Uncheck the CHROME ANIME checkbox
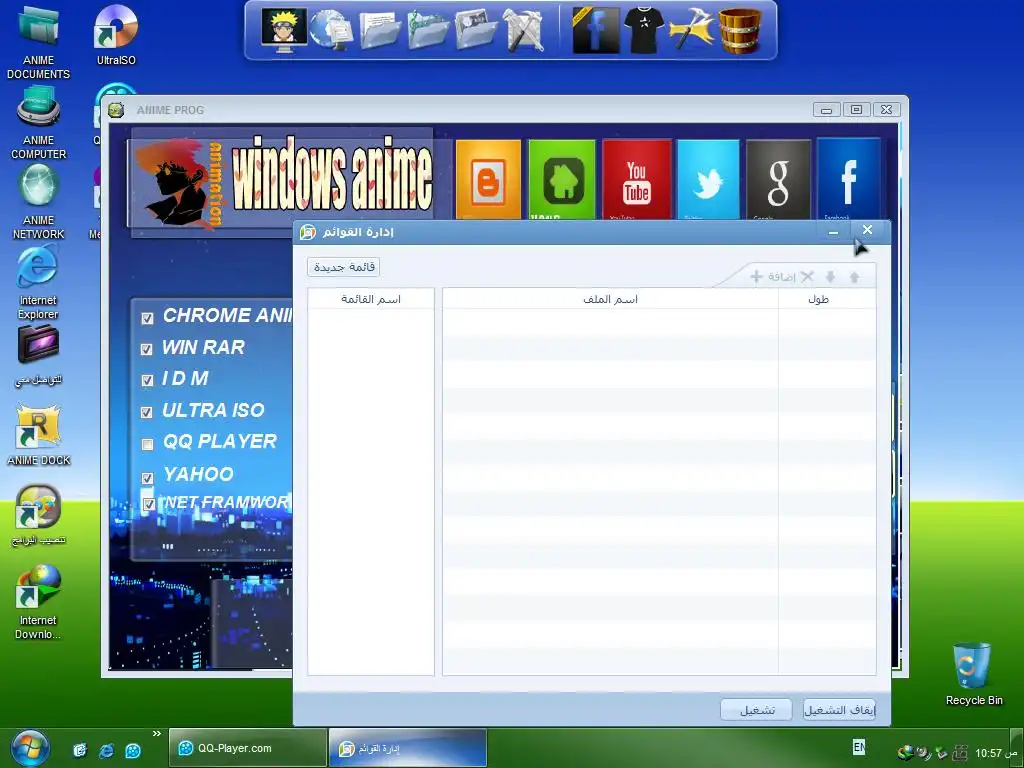Screen dimensions: 1024x768 pos(148,318)
